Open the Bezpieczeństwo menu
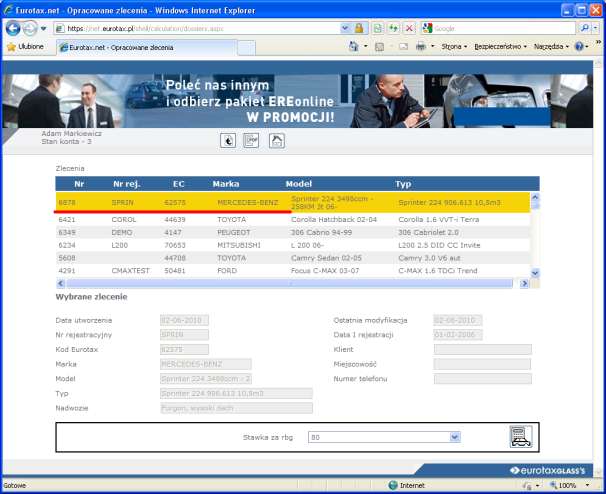This screenshot has width=606, height=494. (x=500, y=46)
